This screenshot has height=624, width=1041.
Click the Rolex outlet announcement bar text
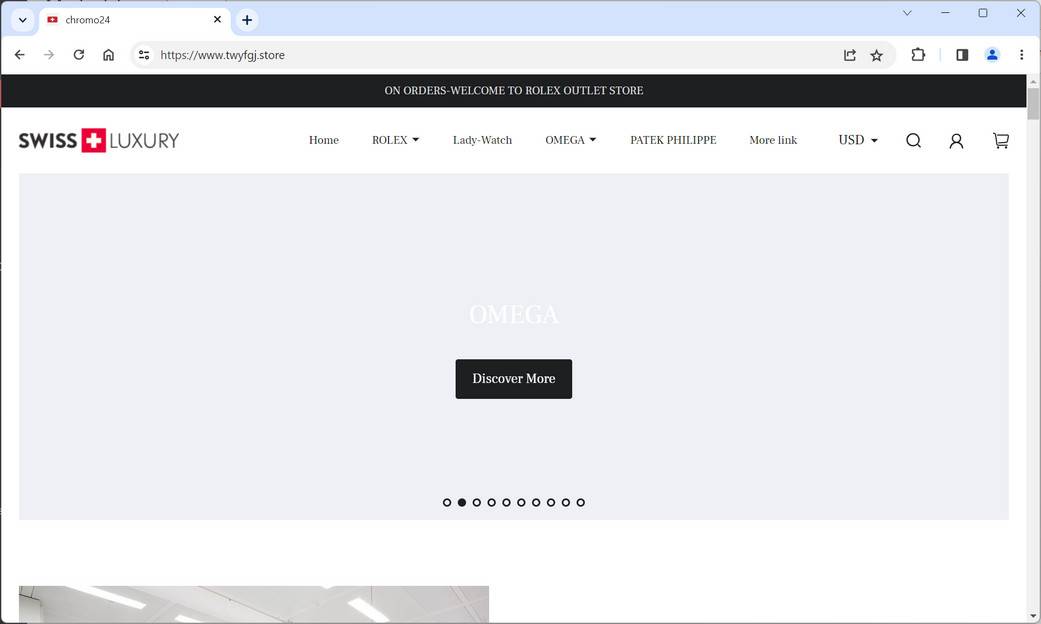513,90
